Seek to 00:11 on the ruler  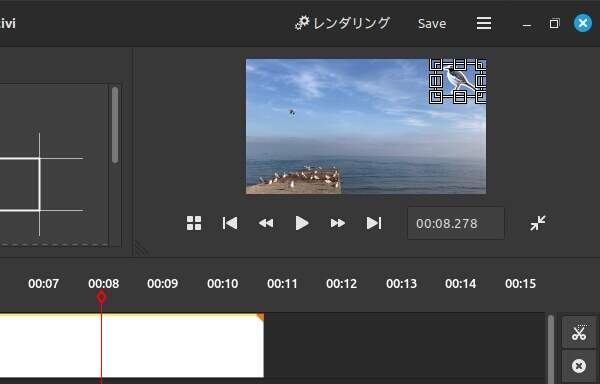point(282,284)
